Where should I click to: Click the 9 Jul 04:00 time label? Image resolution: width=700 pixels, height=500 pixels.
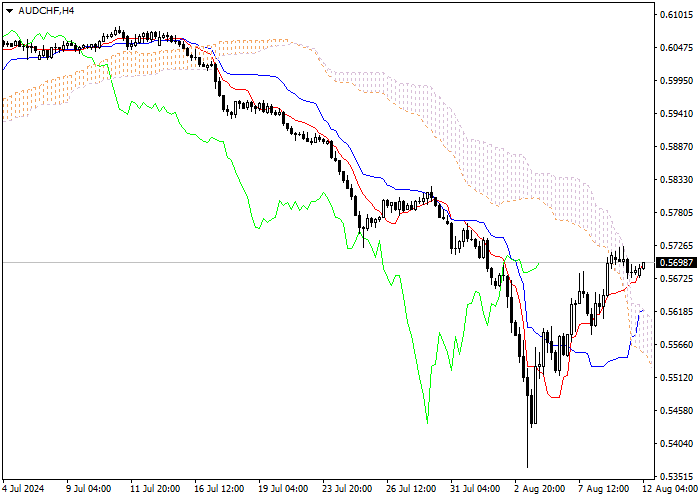click(x=89, y=489)
